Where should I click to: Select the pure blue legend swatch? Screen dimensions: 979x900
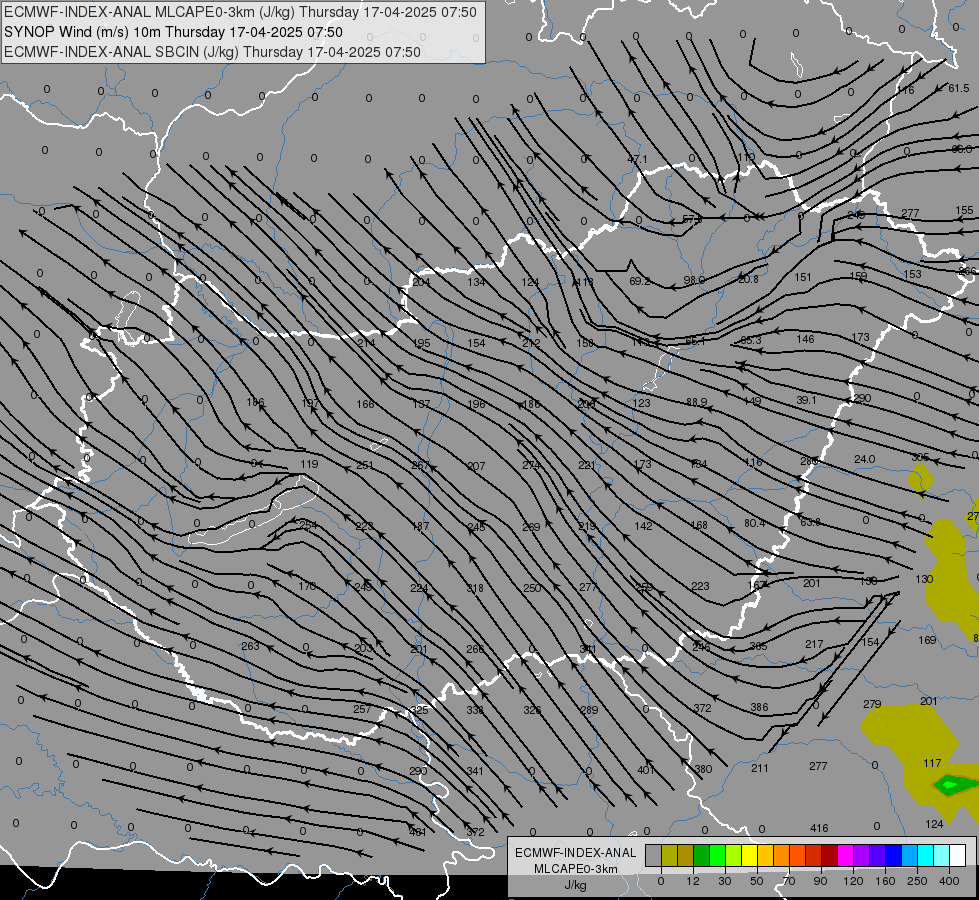(893, 855)
